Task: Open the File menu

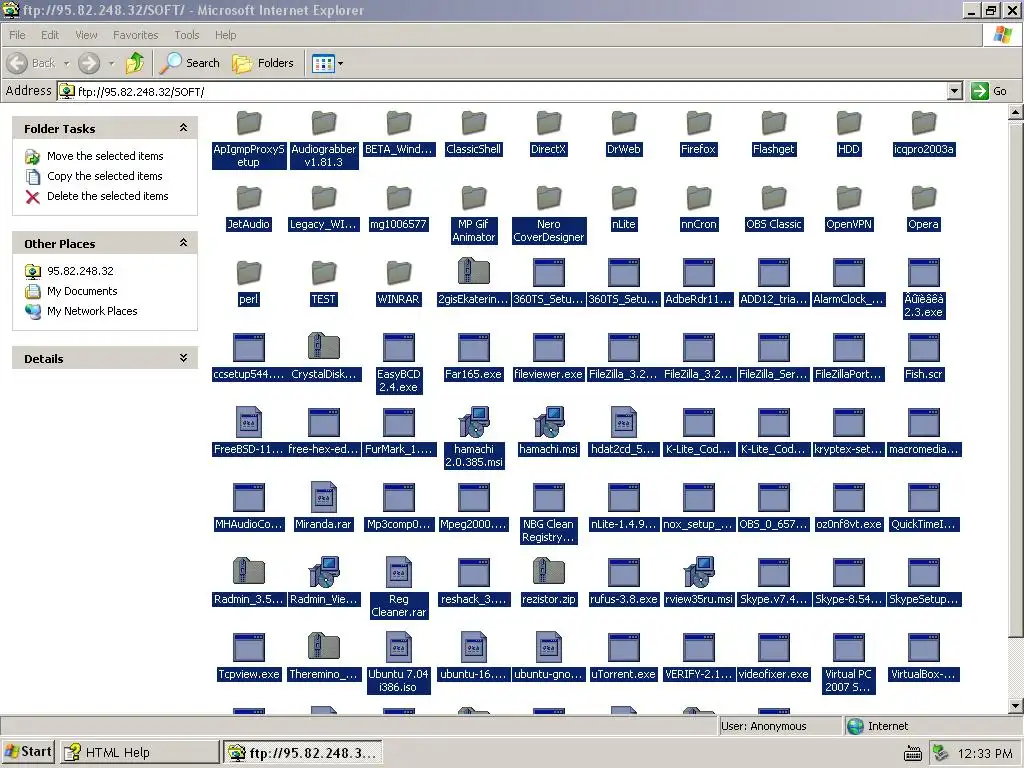Action: (x=18, y=35)
